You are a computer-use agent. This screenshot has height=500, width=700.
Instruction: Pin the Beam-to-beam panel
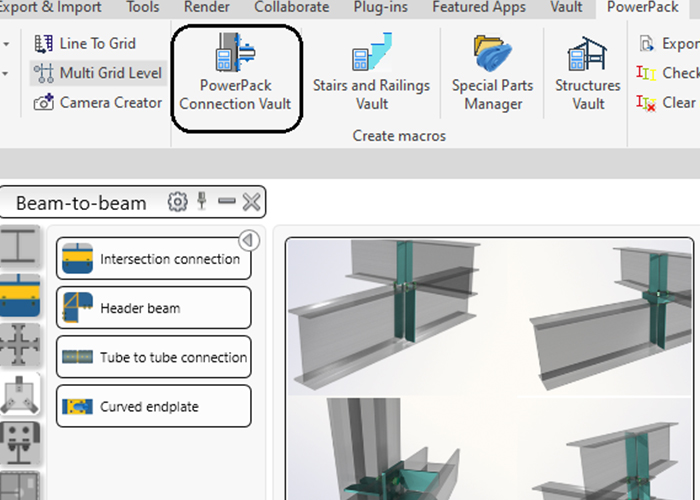(202, 201)
